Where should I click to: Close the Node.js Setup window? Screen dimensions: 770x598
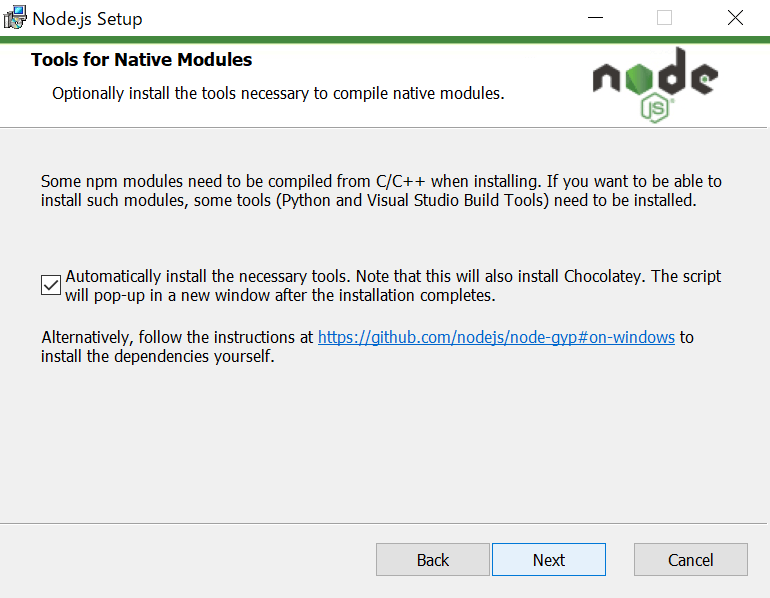click(735, 18)
